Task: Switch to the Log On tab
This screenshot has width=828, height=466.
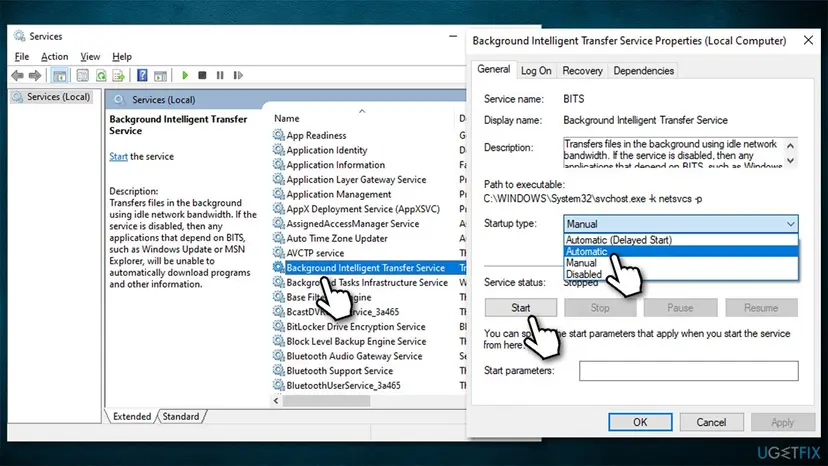Action: coord(536,71)
